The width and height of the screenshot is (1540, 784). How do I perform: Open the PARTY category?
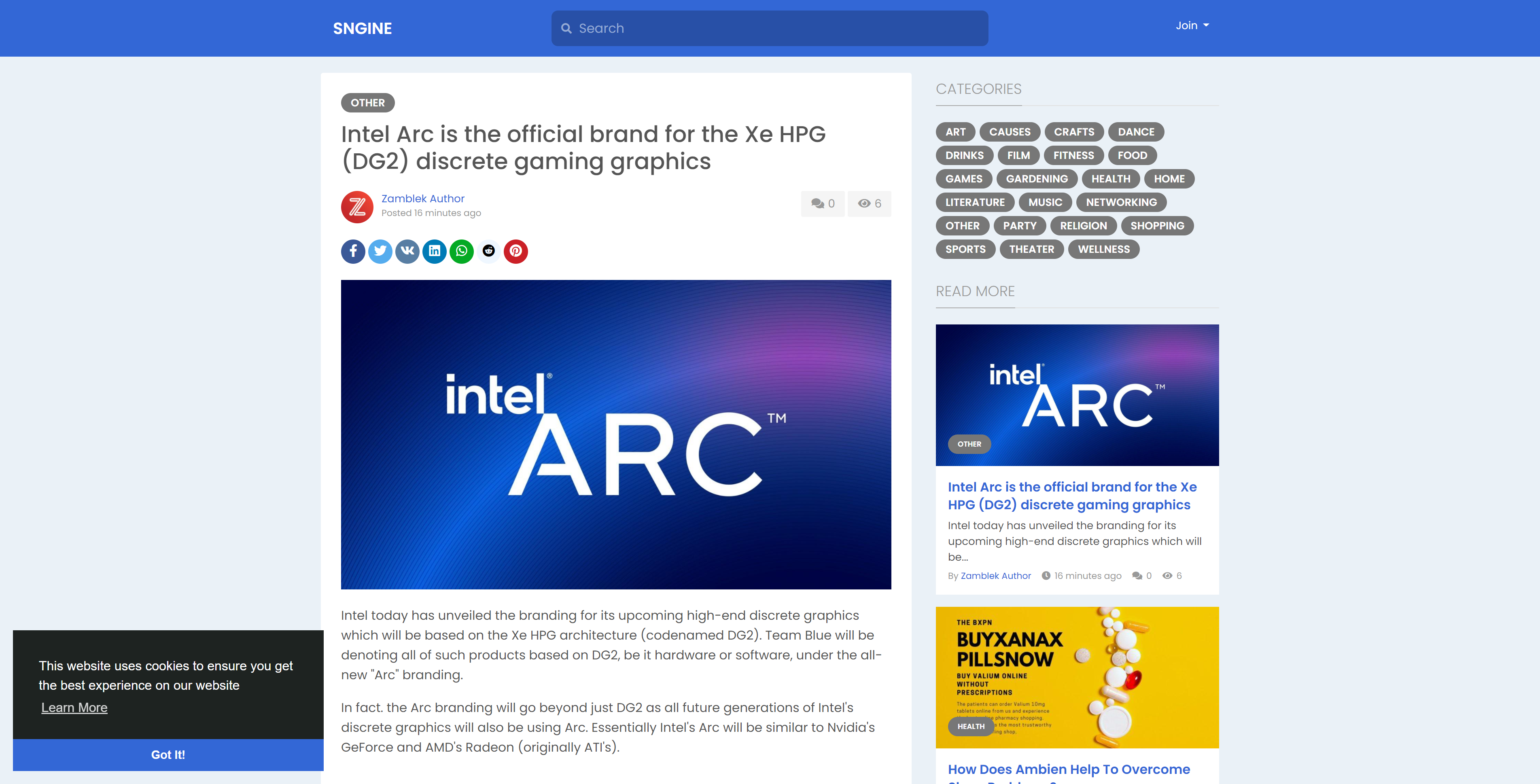(1019, 226)
